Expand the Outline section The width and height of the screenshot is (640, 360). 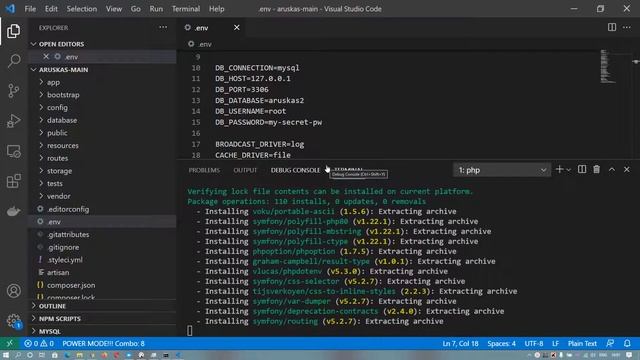pyautogui.click(x=102, y=306)
